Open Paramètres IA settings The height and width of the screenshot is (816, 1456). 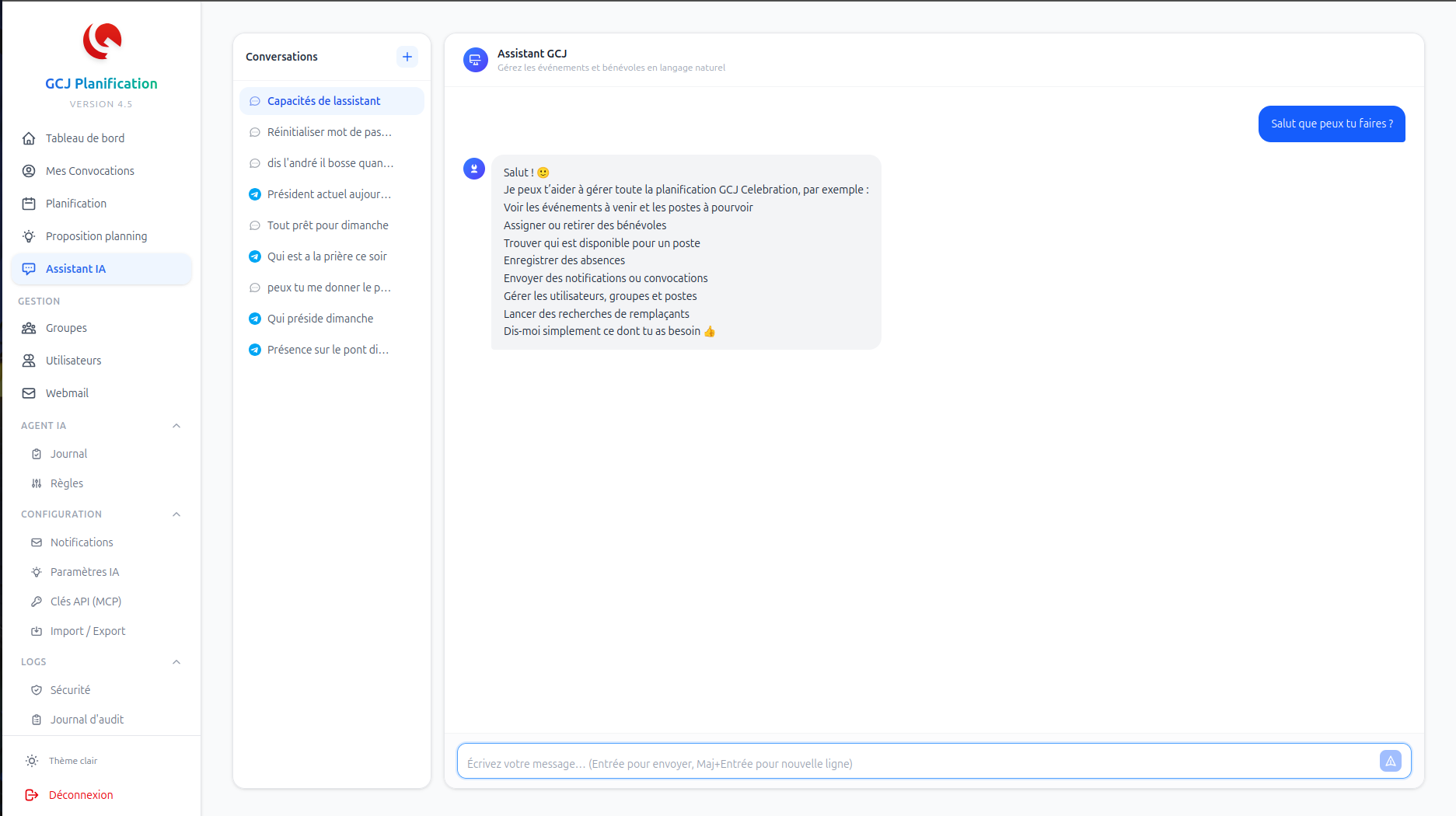pyautogui.click(x=85, y=572)
